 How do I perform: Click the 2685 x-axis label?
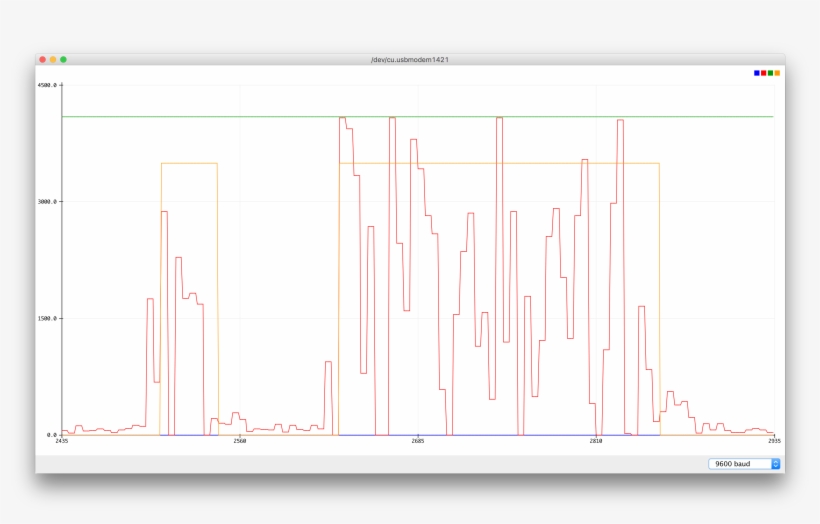coord(417,441)
